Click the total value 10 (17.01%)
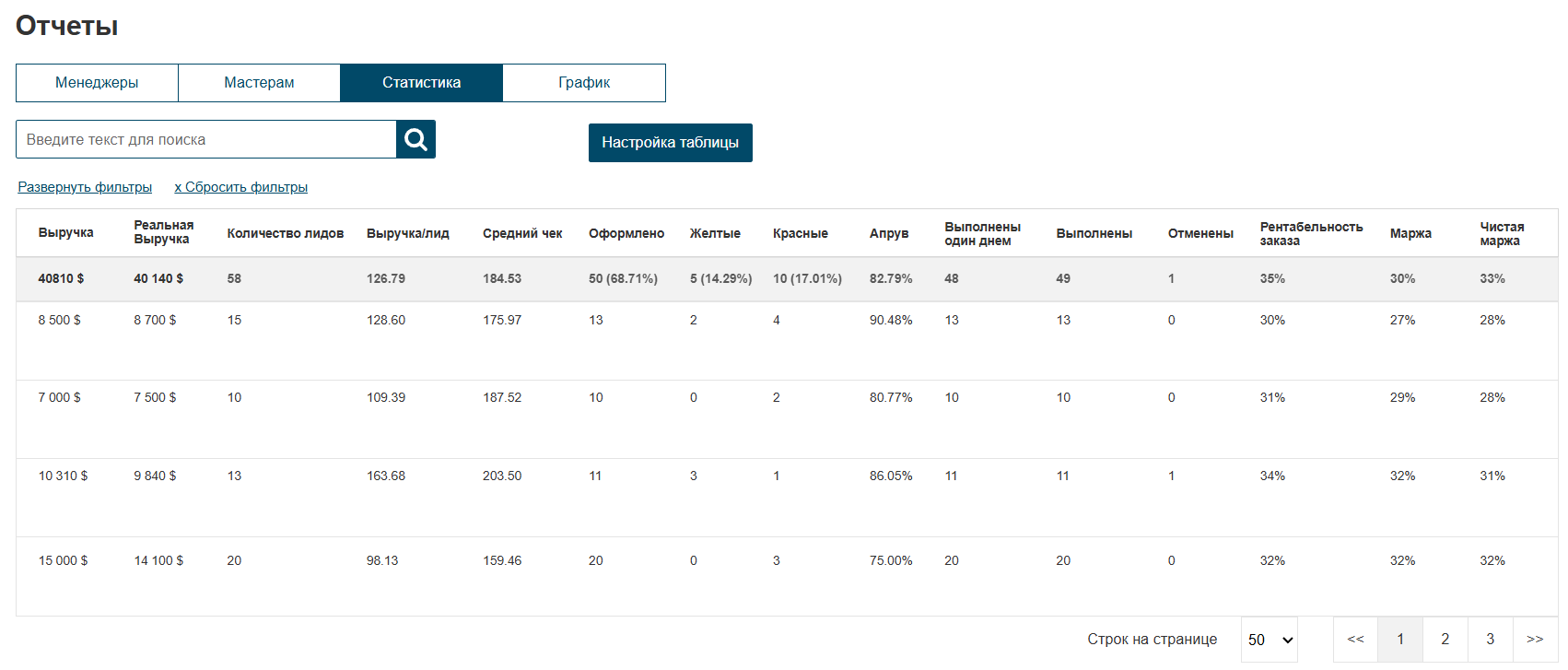Viewport: 1568px width, 670px height. (x=807, y=278)
